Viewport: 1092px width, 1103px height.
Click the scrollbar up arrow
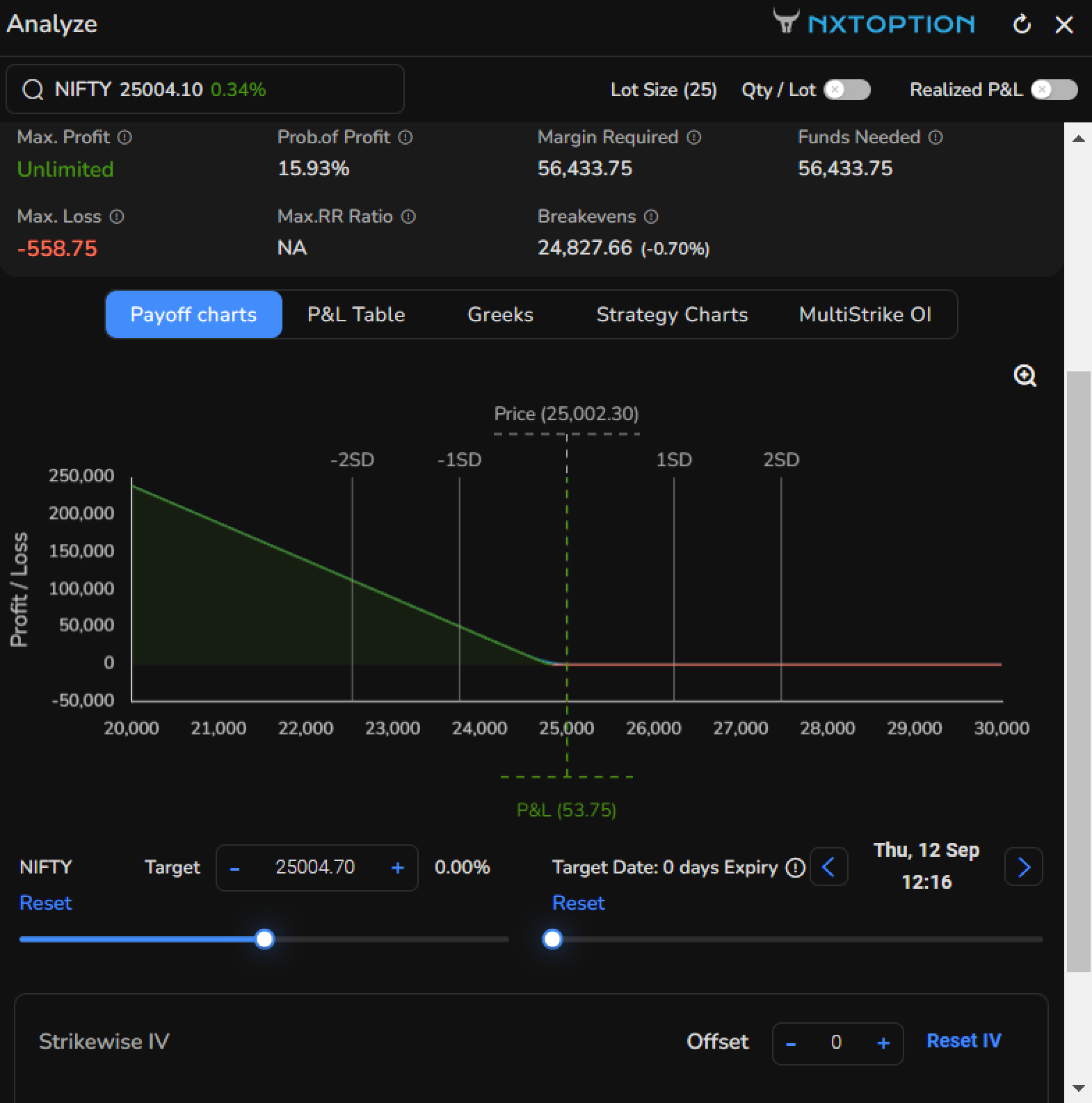1079,139
